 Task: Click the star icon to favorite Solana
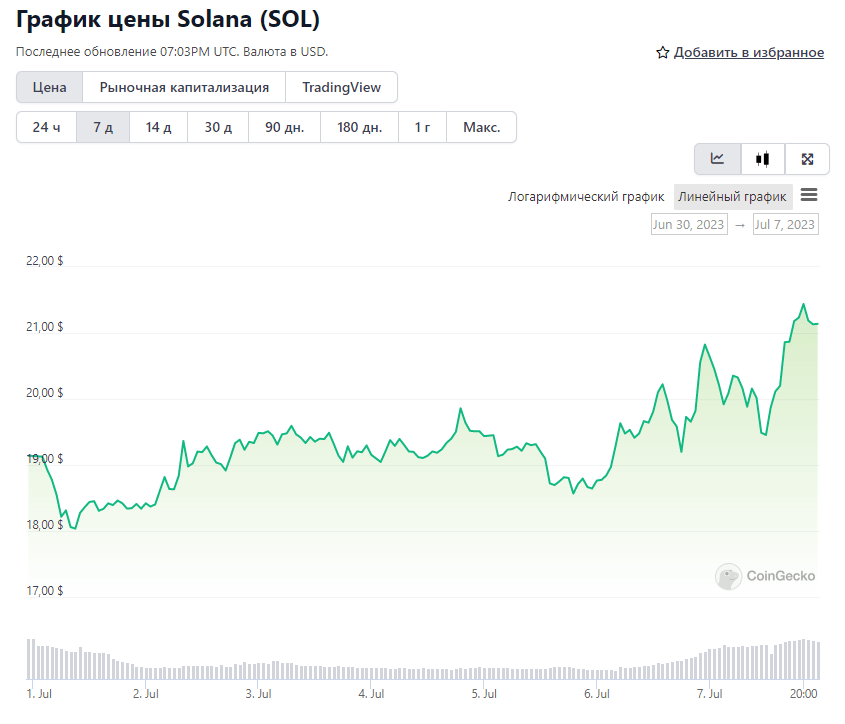tap(662, 52)
